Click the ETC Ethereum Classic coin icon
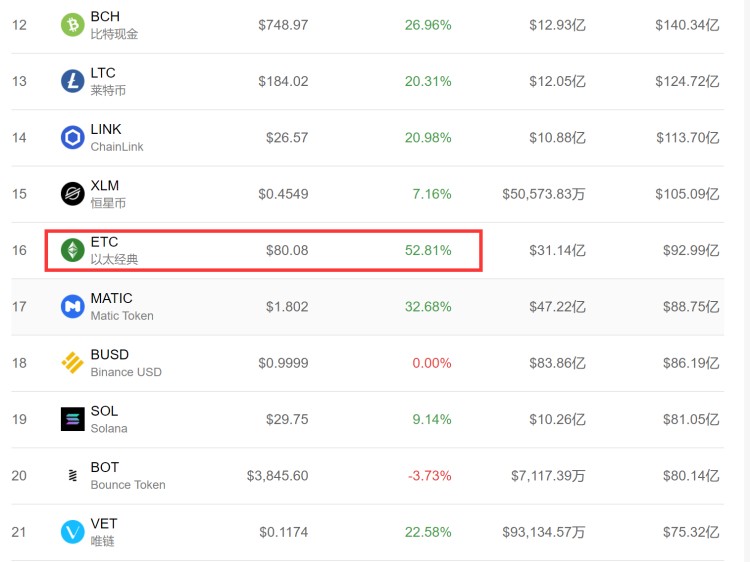This screenshot has height=562, width=750. (73, 250)
